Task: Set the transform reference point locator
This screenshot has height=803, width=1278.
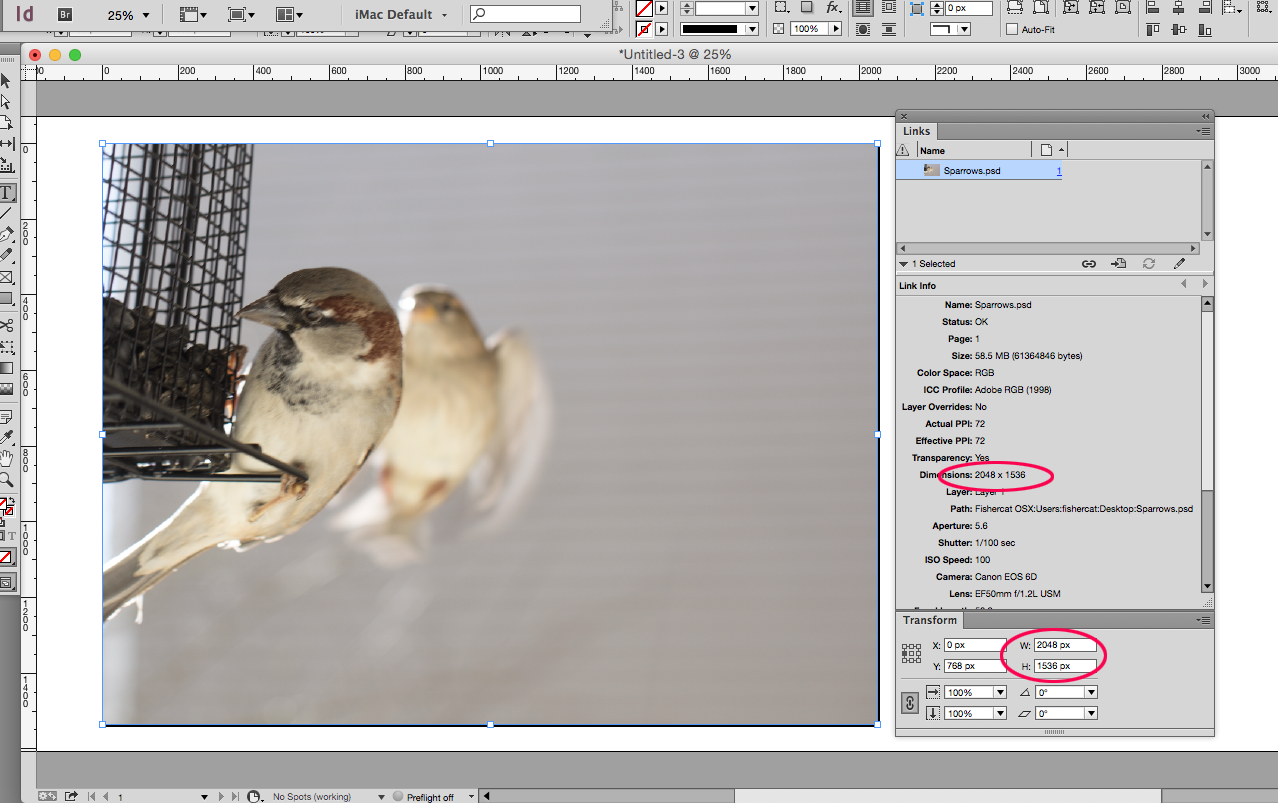Action: coord(911,654)
